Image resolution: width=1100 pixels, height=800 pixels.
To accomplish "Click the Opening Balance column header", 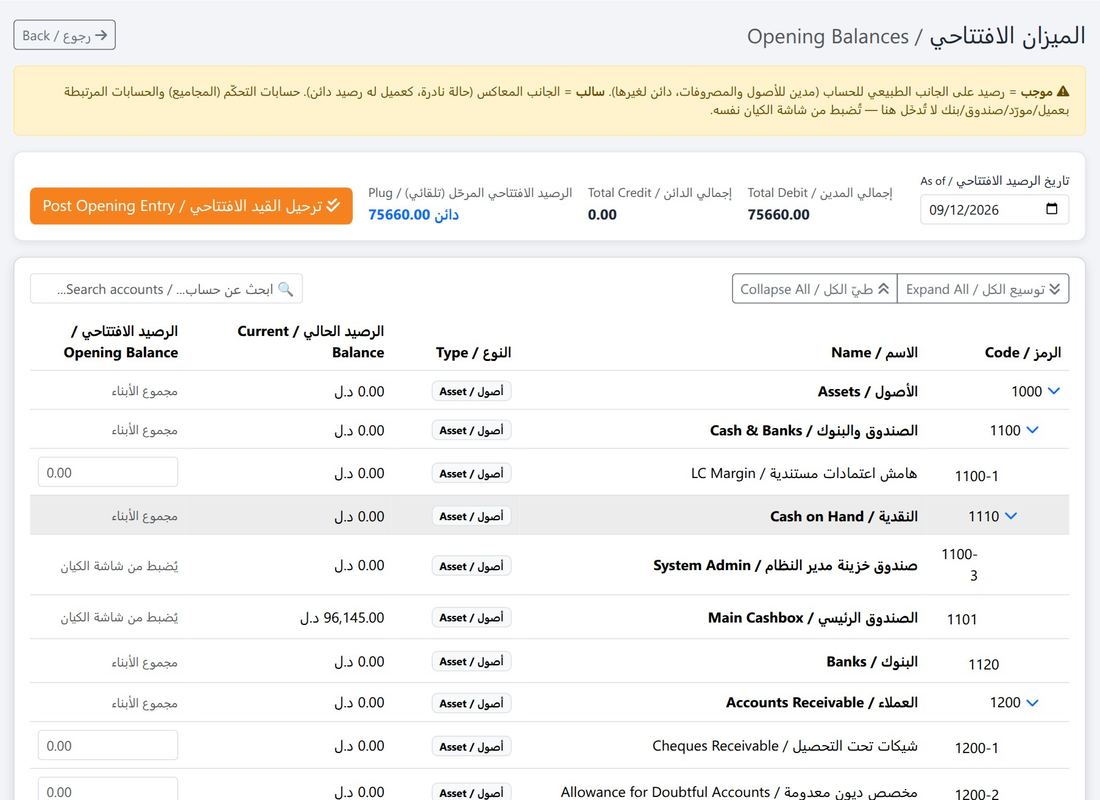I will point(121,342).
